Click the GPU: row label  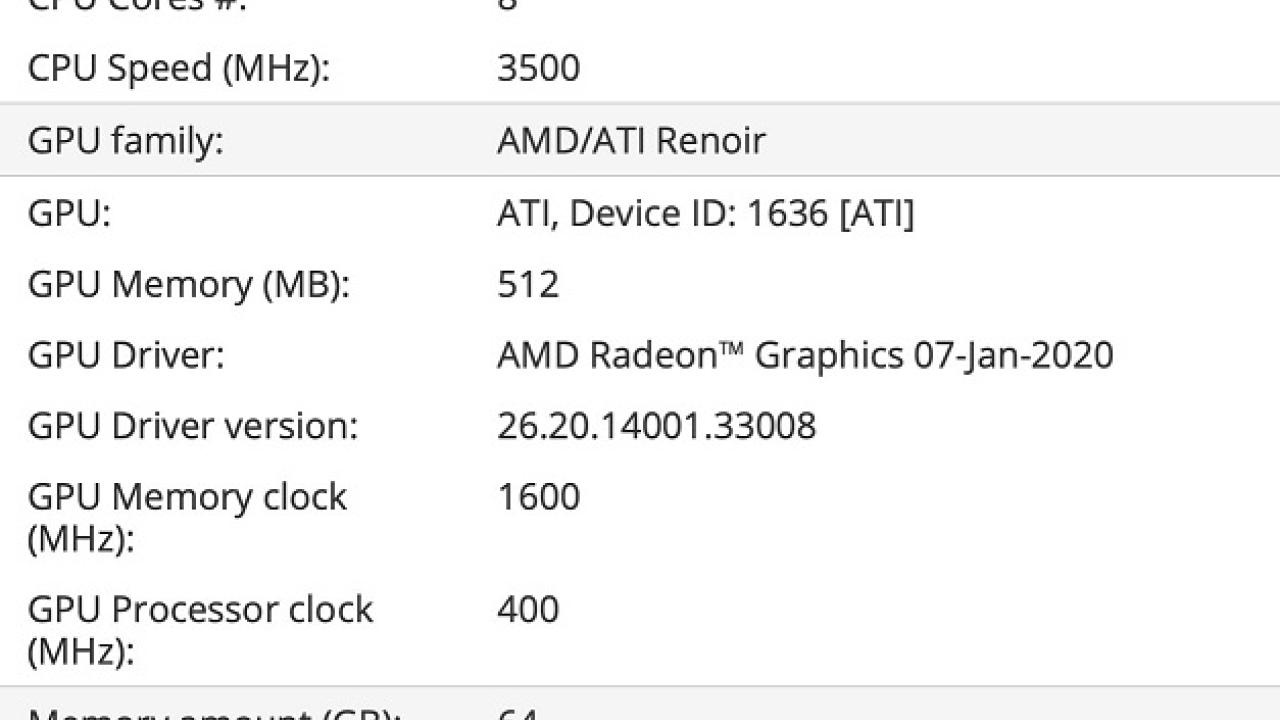pos(69,212)
